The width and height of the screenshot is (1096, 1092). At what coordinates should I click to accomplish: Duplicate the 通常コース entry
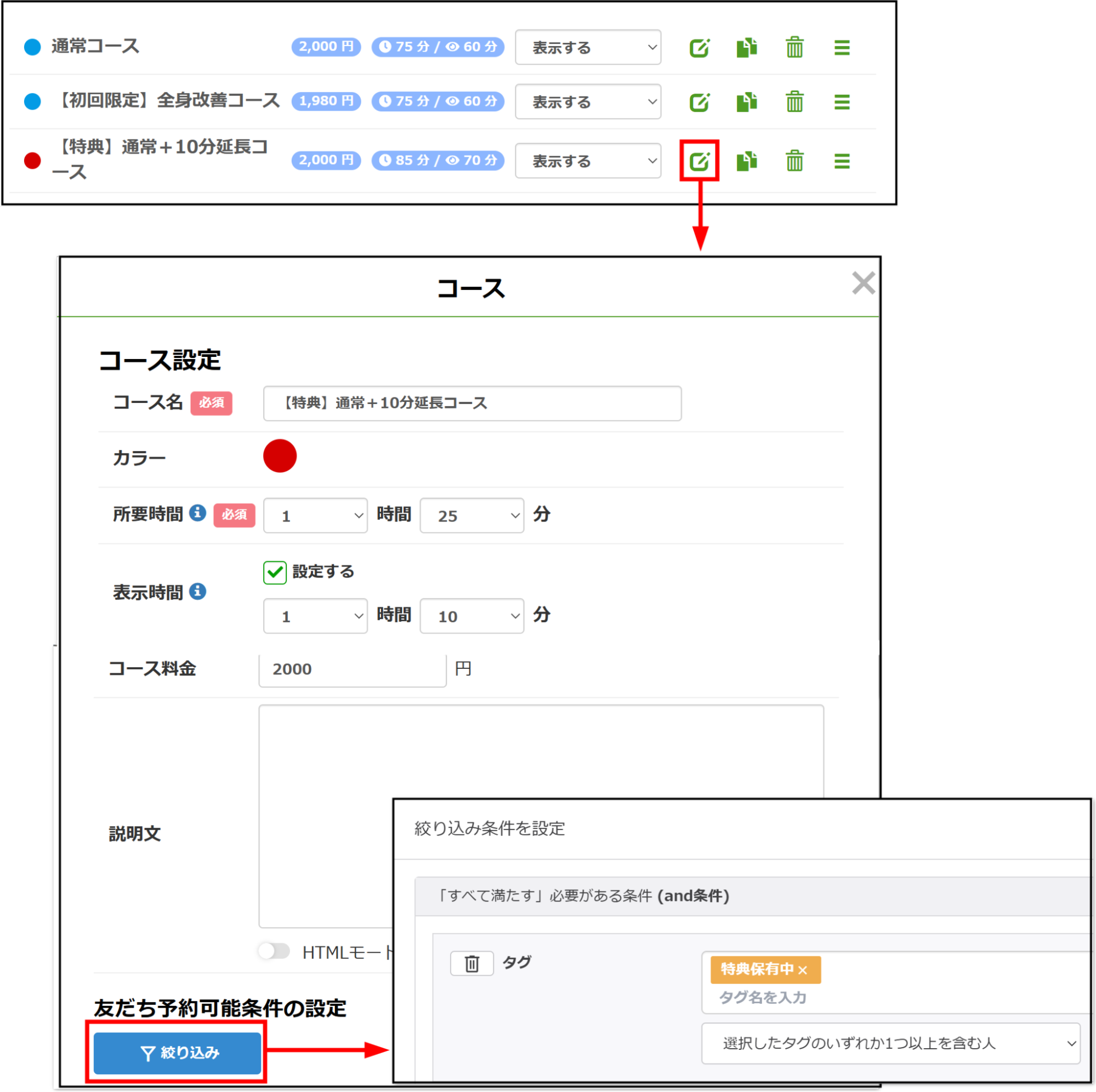point(747,48)
